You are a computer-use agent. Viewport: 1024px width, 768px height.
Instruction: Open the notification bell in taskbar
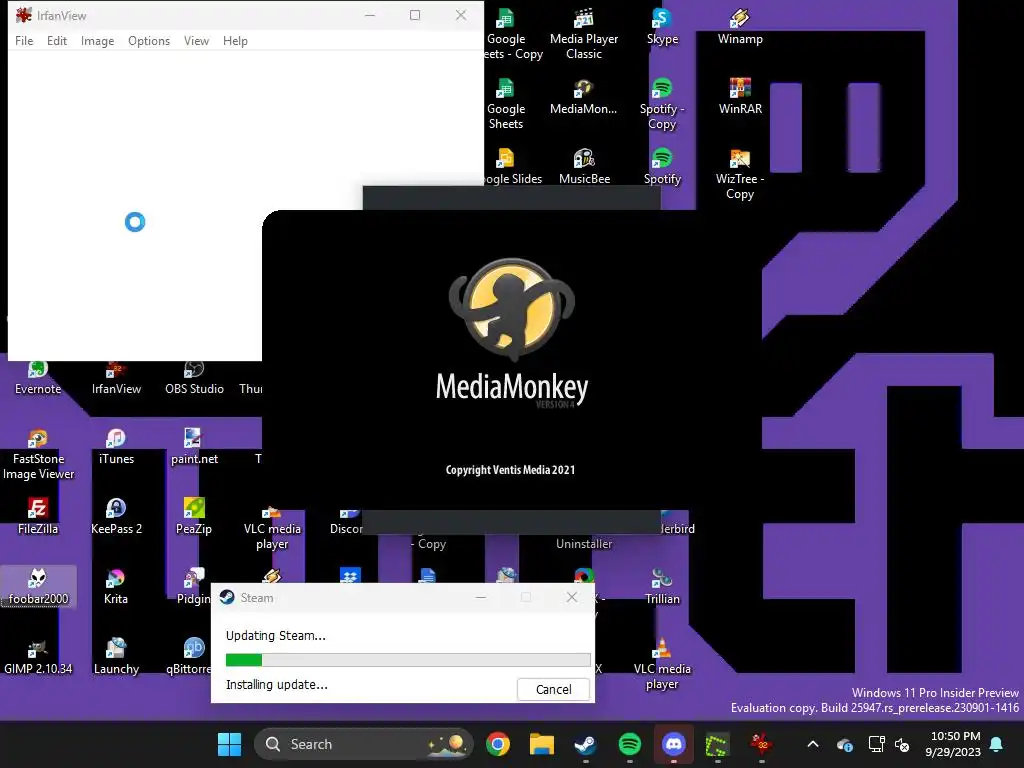(x=996, y=744)
